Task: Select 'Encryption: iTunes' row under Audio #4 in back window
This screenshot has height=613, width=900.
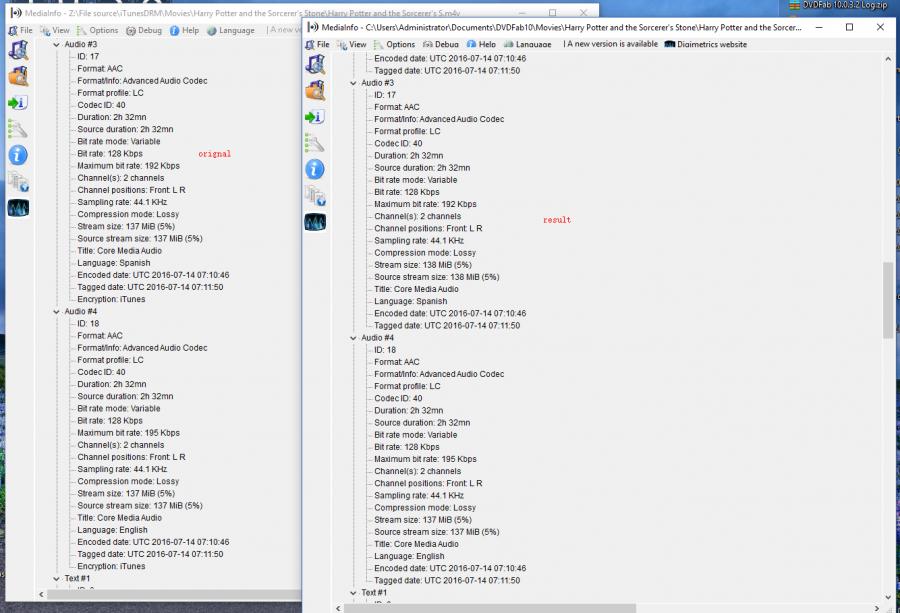Action: [x=111, y=566]
